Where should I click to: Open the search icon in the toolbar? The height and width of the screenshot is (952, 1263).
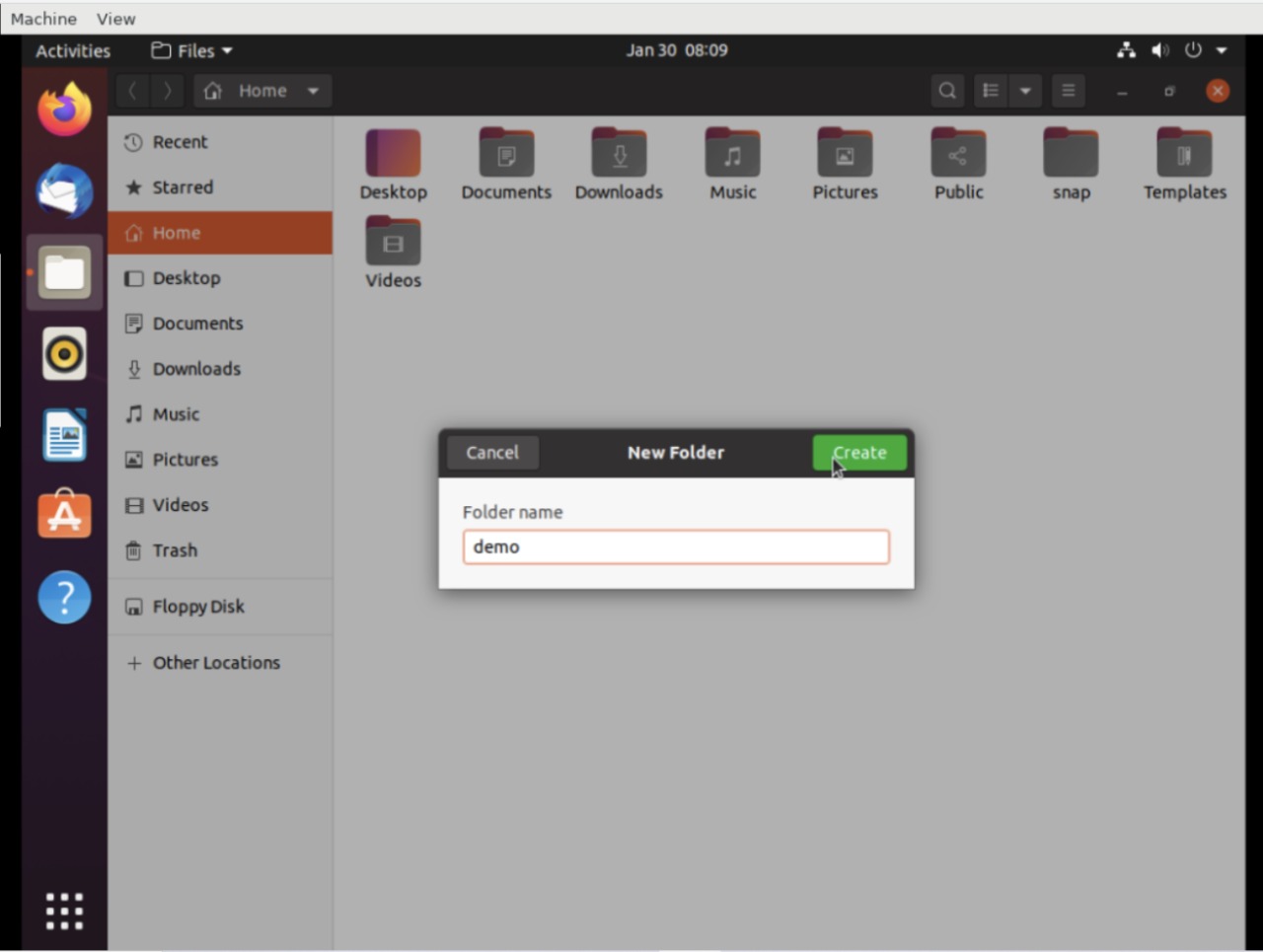946,90
